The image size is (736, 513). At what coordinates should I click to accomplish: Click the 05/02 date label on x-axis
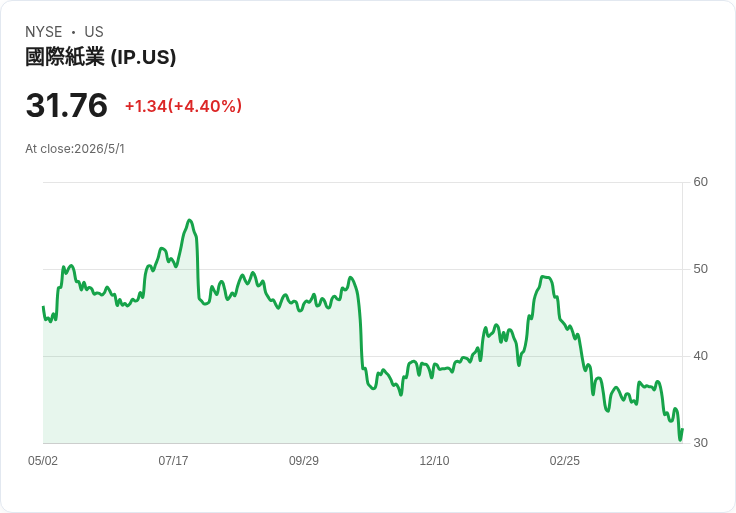point(43,460)
